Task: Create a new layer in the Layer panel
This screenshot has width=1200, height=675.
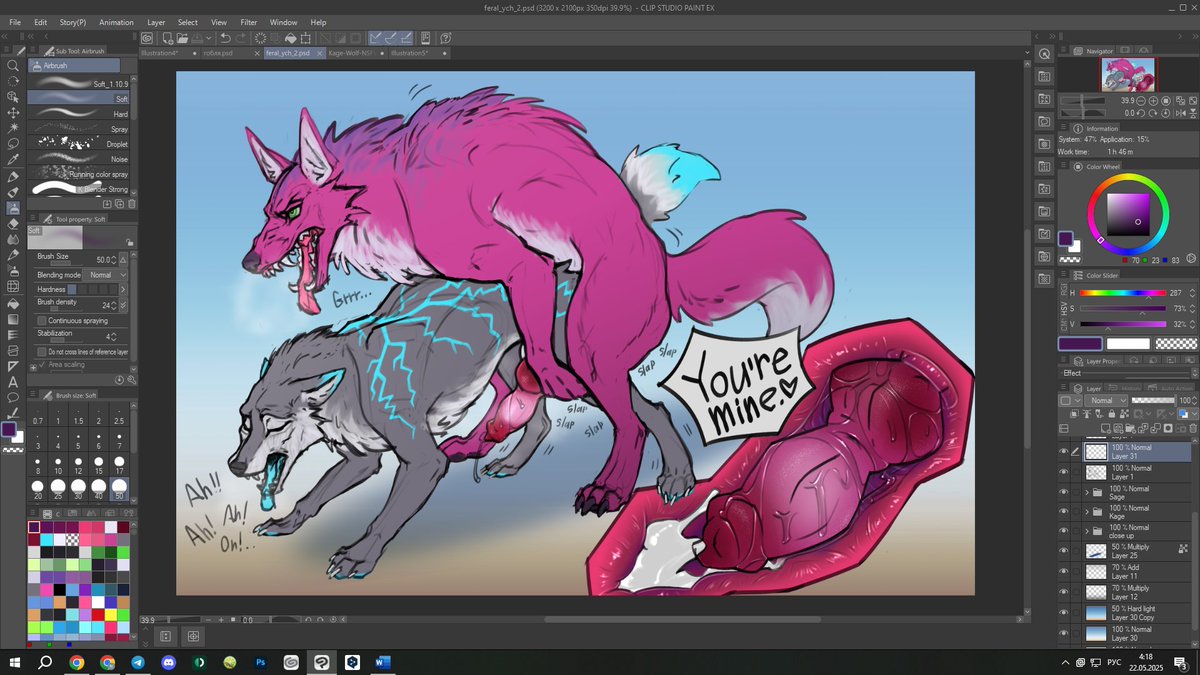Action: (x=1106, y=428)
